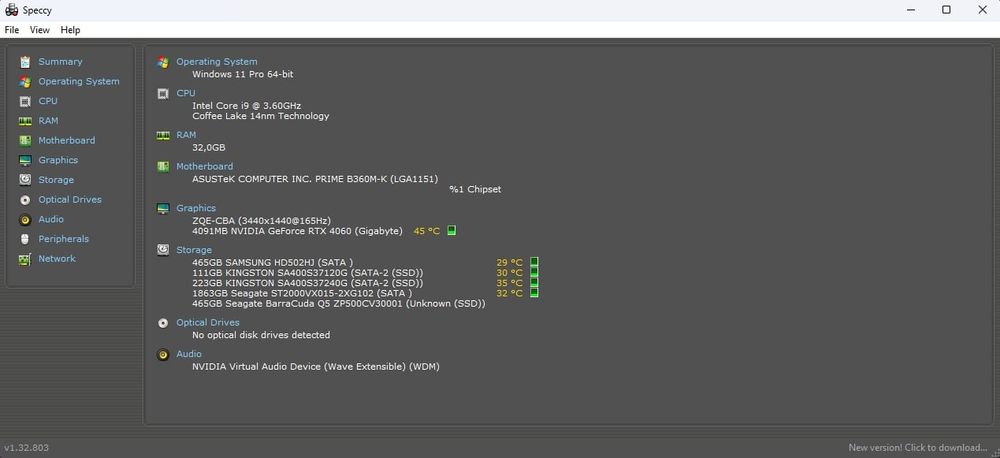This screenshot has height=458, width=1000.
Task: Open the View menu
Action: click(40, 30)
